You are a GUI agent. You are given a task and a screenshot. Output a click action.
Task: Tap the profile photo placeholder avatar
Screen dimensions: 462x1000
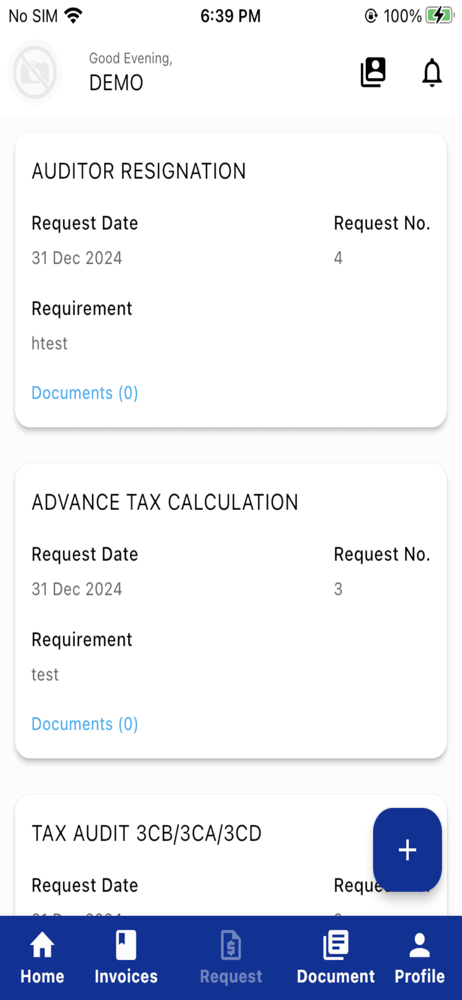[x=35, y=72]
